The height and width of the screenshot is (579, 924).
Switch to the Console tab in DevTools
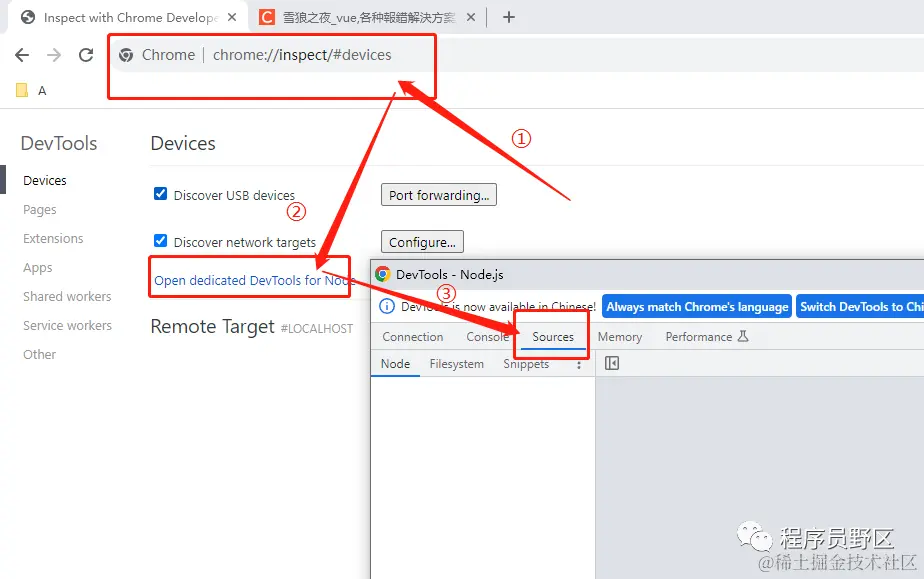point(487,337)
